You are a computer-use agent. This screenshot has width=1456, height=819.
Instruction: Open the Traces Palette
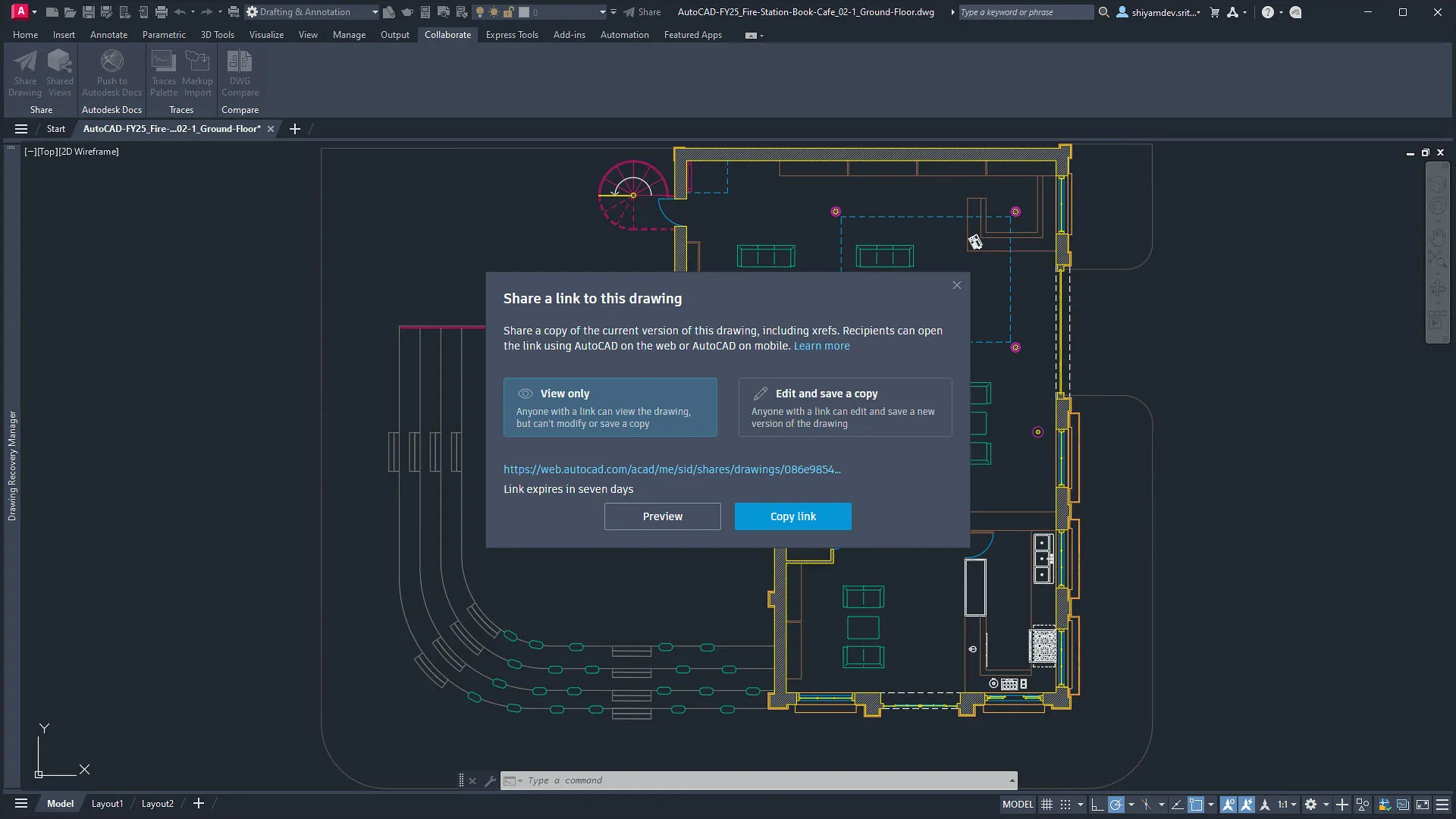163,72
